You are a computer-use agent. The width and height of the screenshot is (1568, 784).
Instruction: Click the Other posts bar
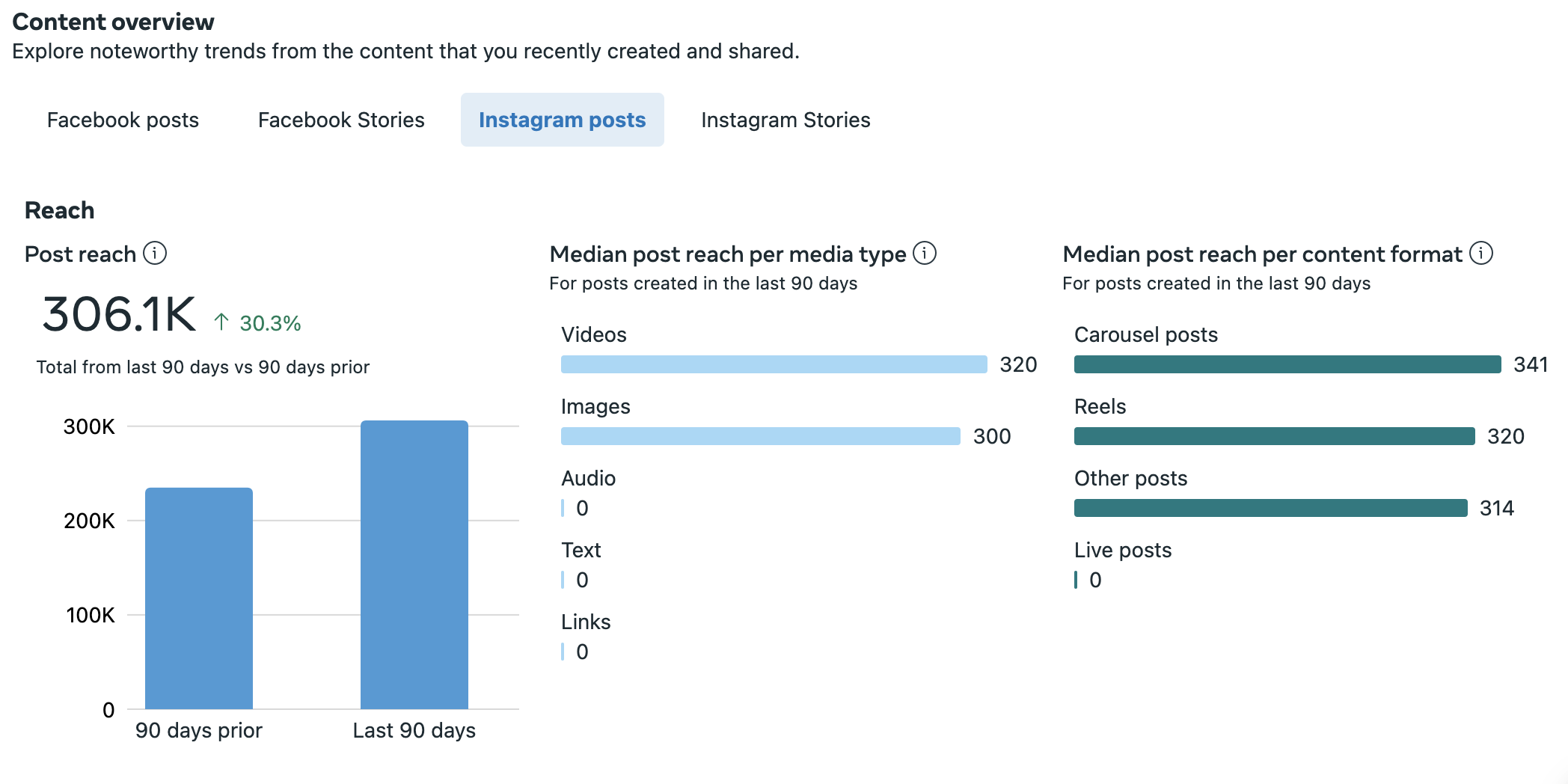pos(1270,508)
